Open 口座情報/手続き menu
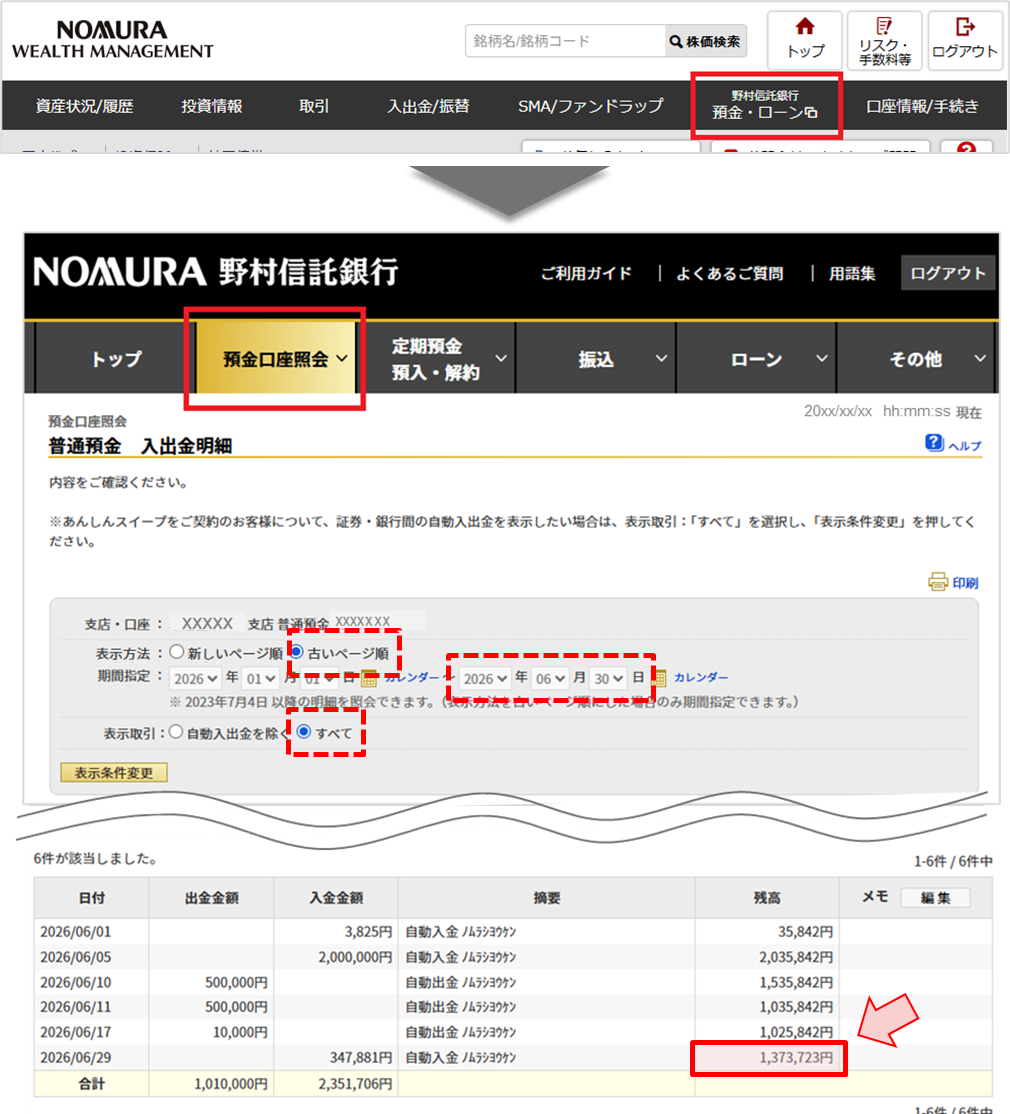Viewport: 1010px width, 1114px height. [922, 107]
